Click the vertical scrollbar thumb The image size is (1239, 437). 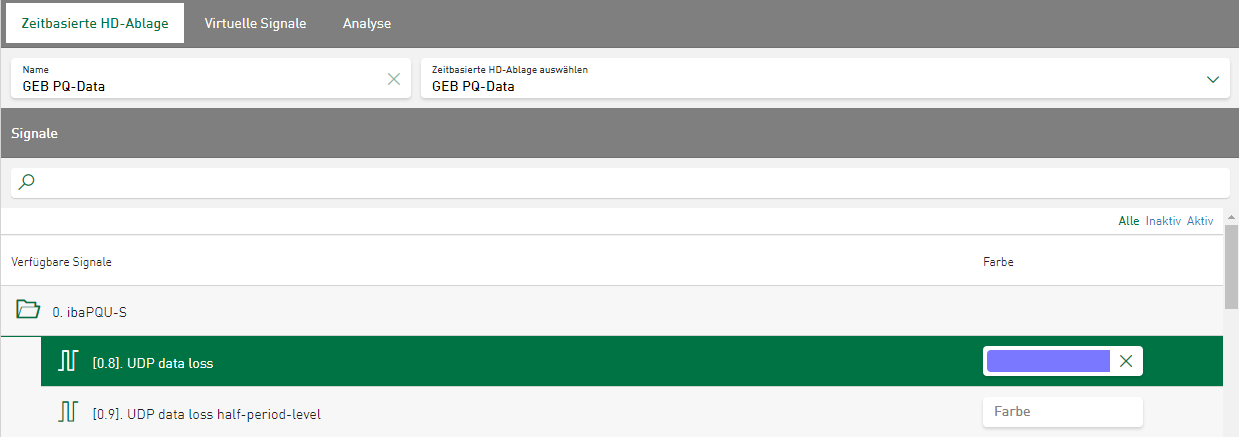(1232, 266)
